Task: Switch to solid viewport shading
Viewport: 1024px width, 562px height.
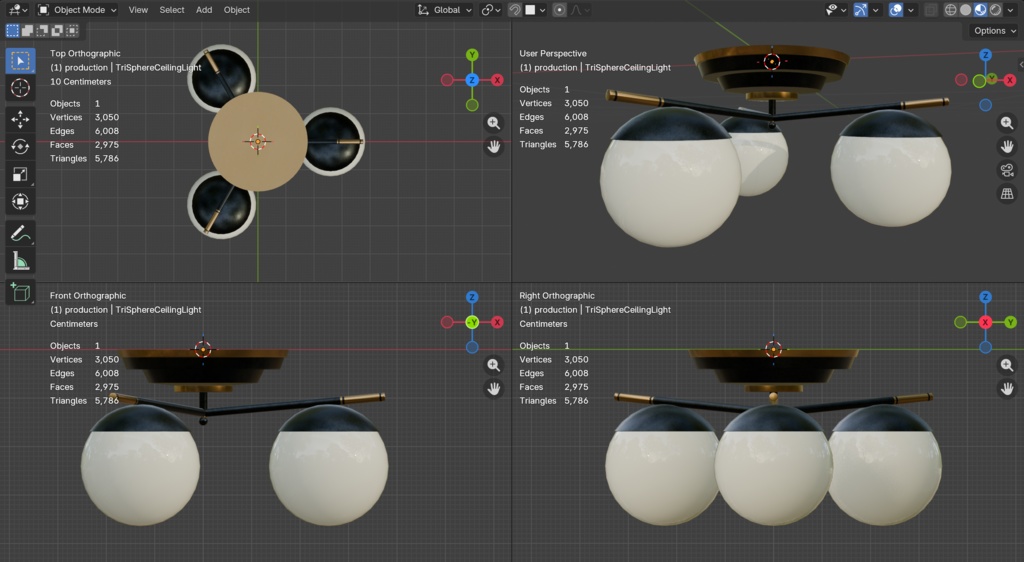Action: click(966, 10)
